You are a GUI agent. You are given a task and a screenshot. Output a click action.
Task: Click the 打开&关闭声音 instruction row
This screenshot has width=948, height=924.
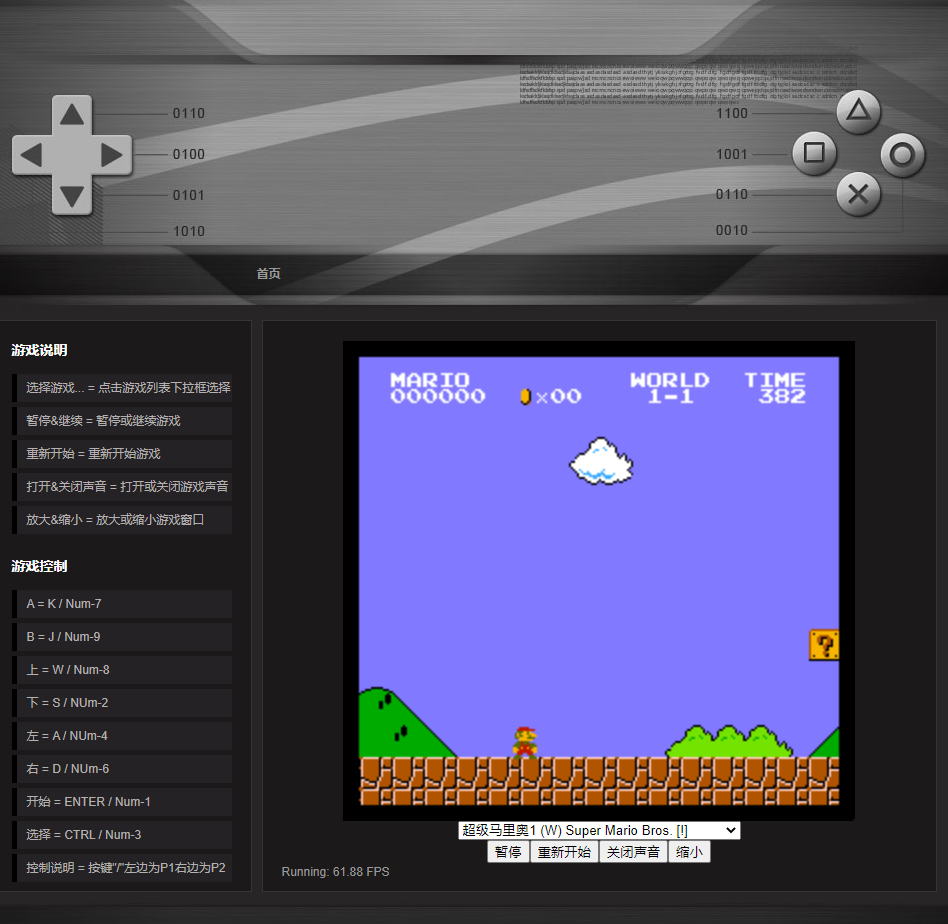click(122, 487)
